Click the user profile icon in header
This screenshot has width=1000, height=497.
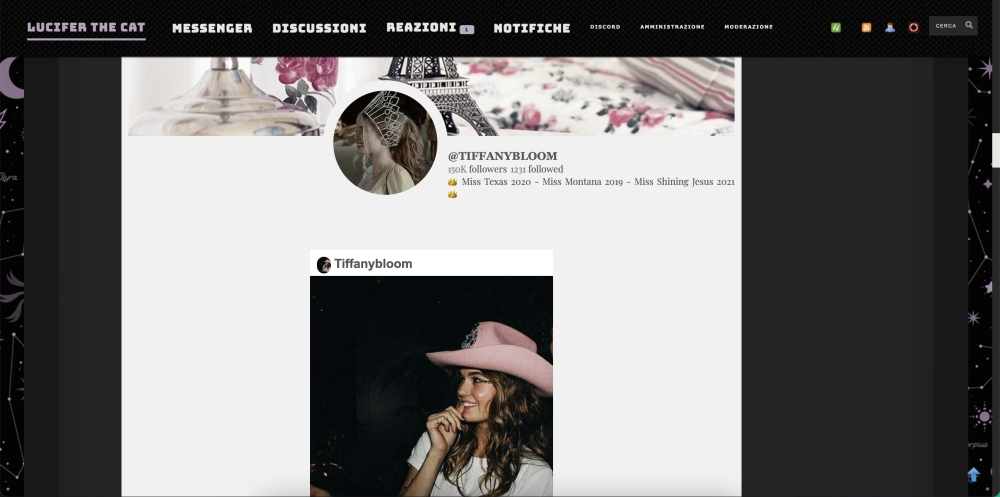coord(890,27)
